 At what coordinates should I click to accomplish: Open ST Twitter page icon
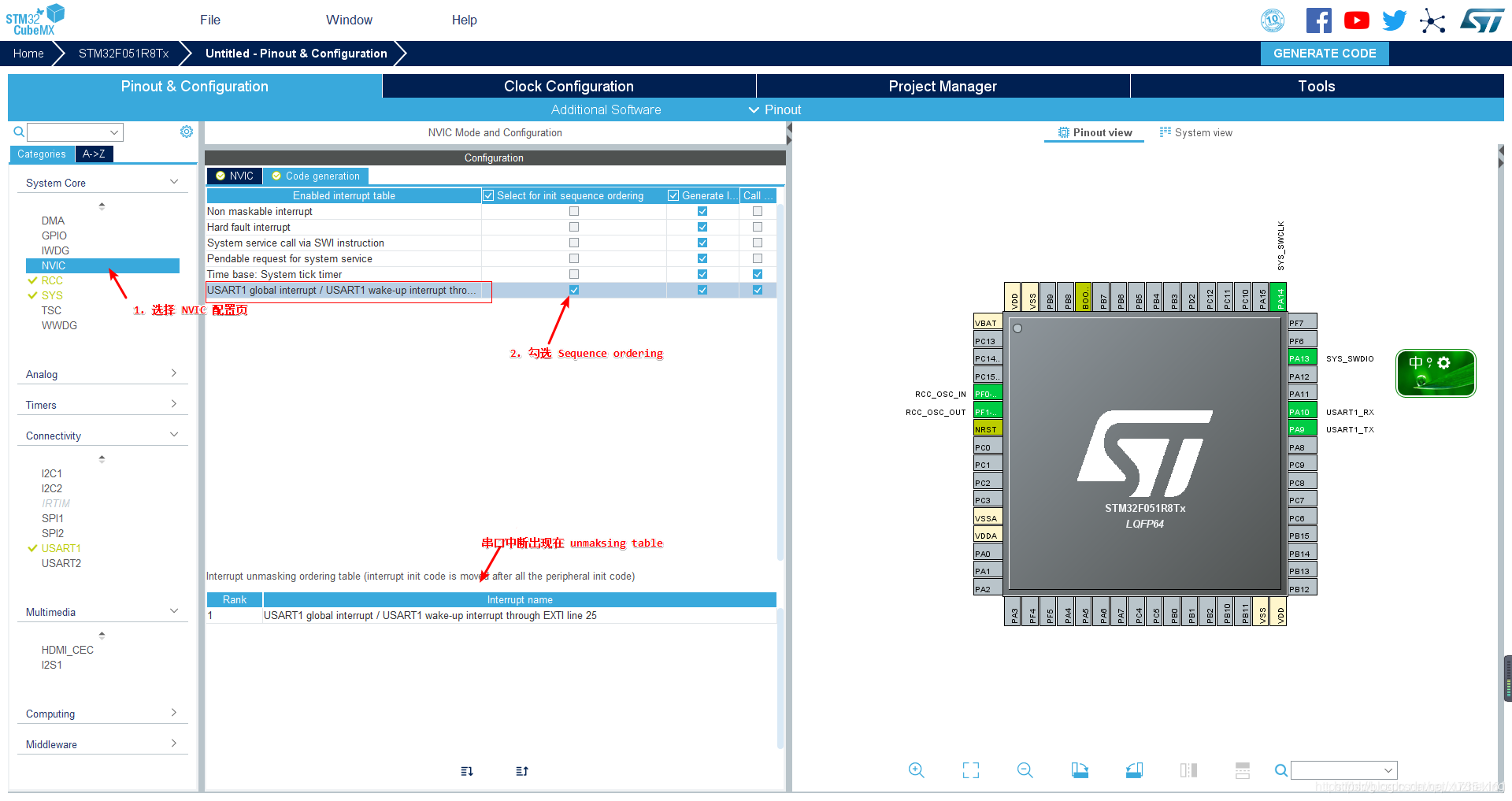[x=1394, y=20]
